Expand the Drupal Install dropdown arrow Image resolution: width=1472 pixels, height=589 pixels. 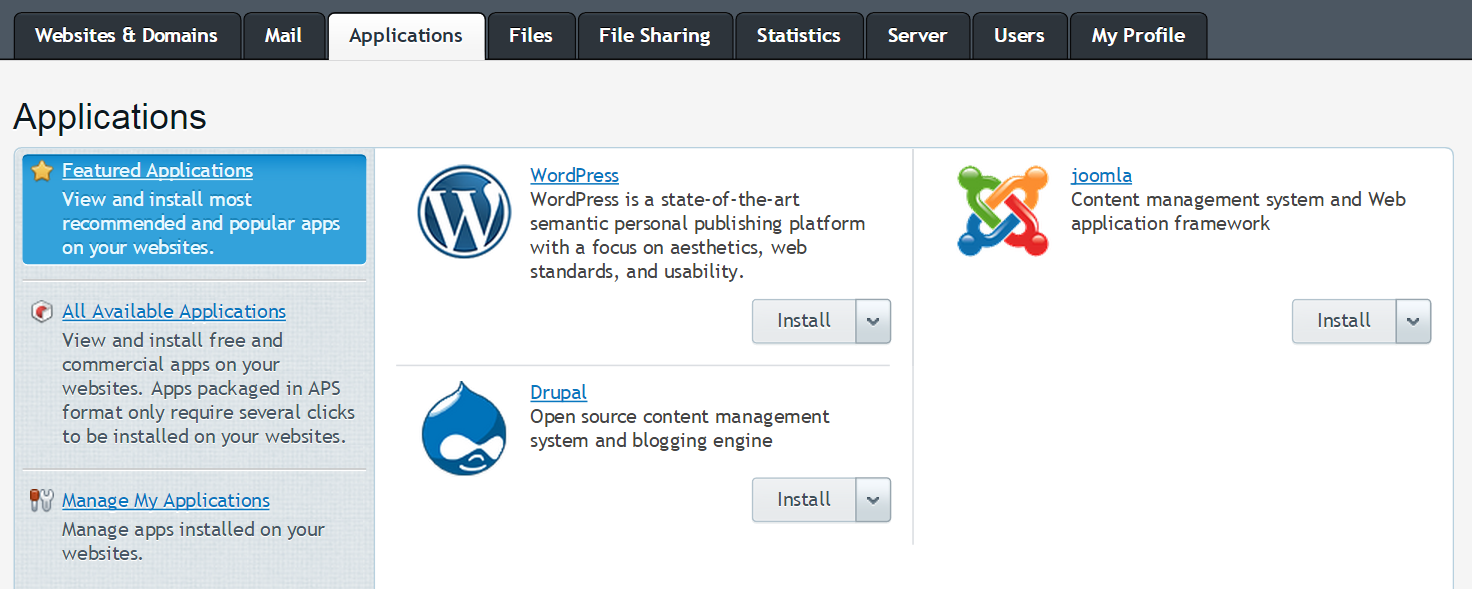873,500
